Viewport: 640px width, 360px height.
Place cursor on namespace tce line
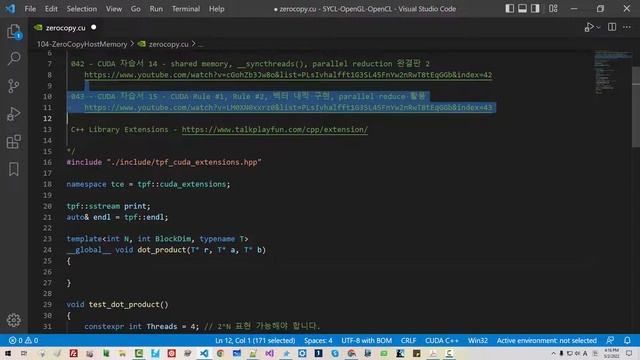(148, 184)
